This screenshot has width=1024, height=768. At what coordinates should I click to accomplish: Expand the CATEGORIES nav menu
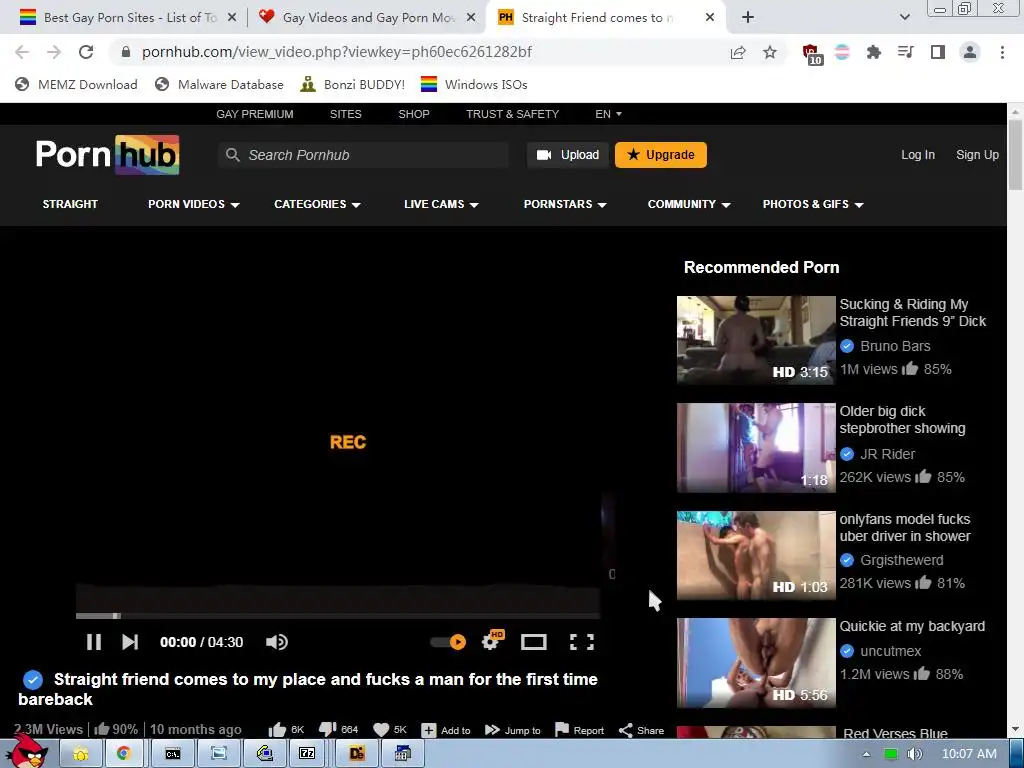[x=317, y=204]
